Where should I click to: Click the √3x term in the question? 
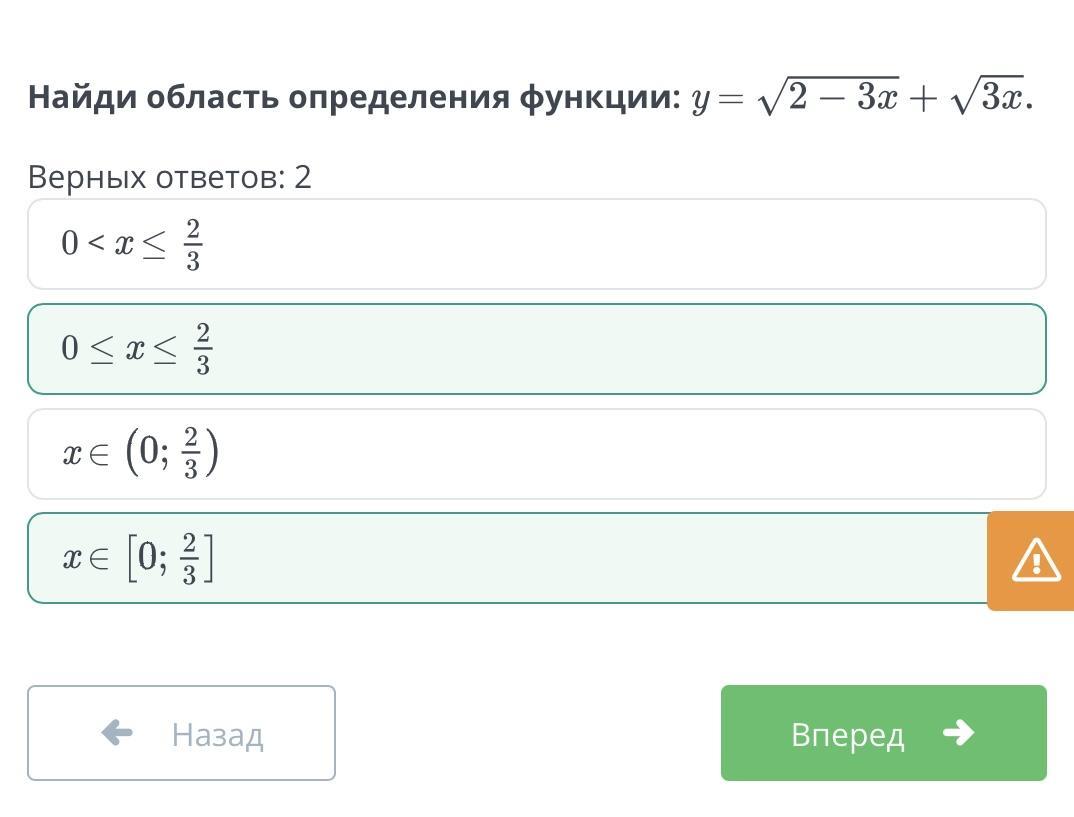pos(988,96)
